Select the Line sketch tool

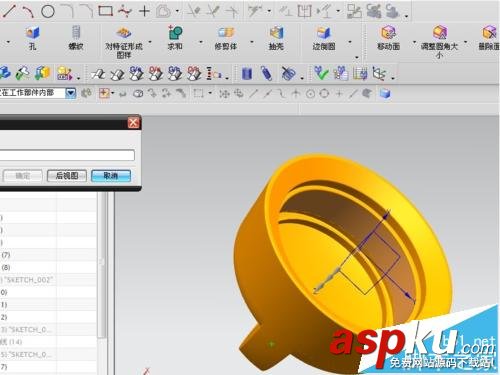(9, 11)
